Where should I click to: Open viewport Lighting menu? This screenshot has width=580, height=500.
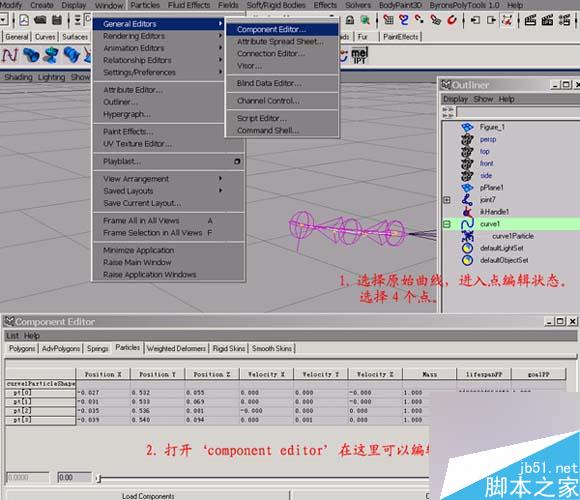51,77
